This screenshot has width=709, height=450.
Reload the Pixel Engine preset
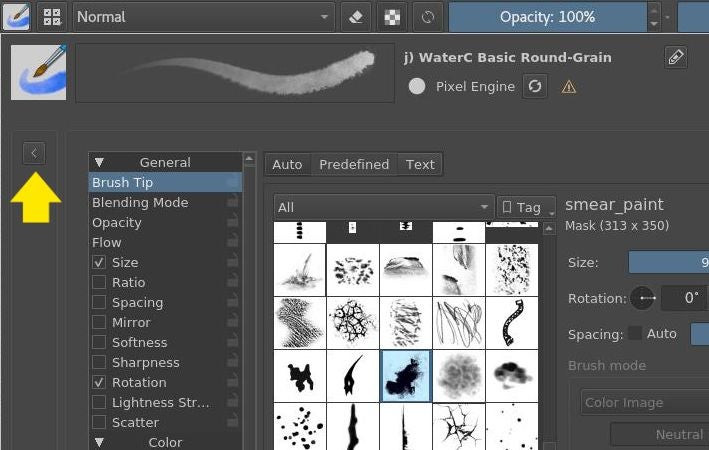(x=535, y=87)
